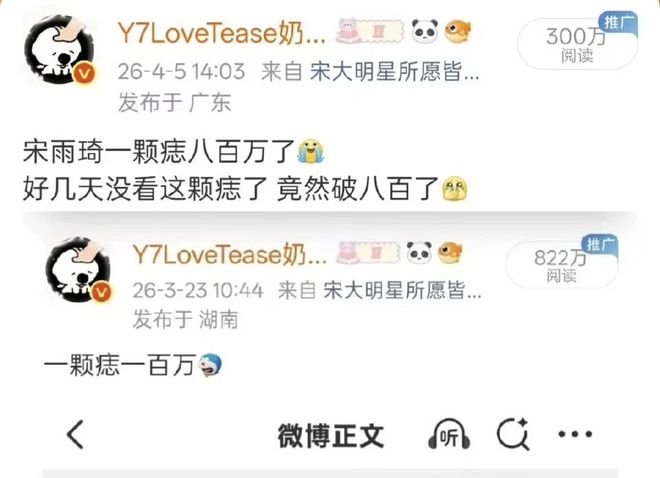Tap the quoted post's profile avatar

79,270
